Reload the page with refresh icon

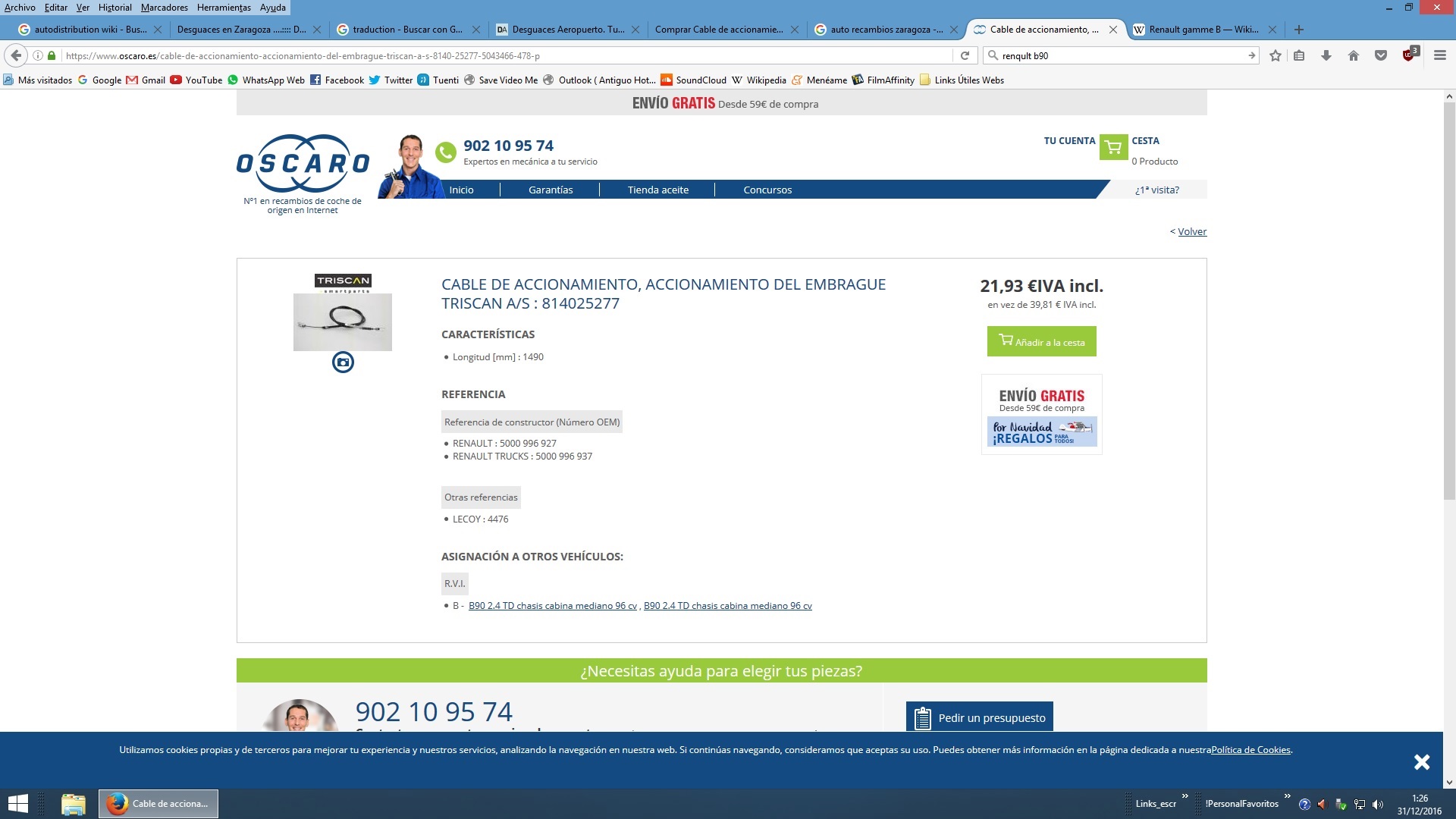965,55
